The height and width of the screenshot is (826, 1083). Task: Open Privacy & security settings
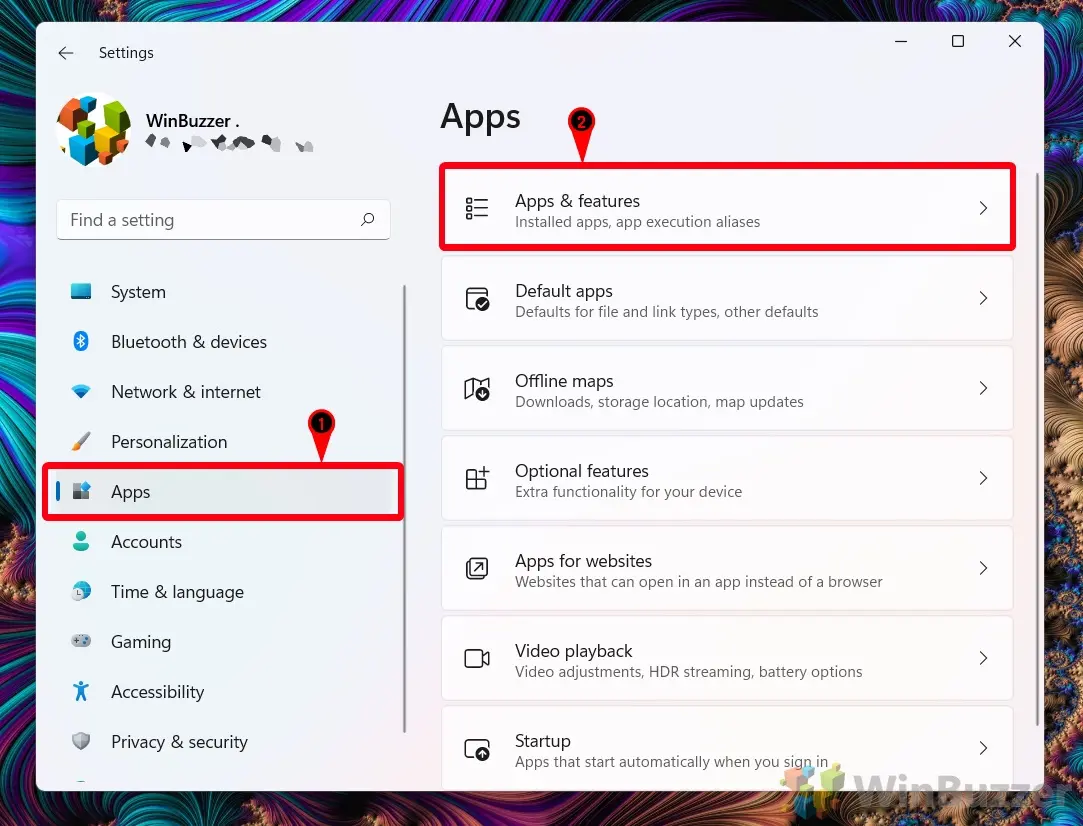pyautogui.click(x=222, y=742)
